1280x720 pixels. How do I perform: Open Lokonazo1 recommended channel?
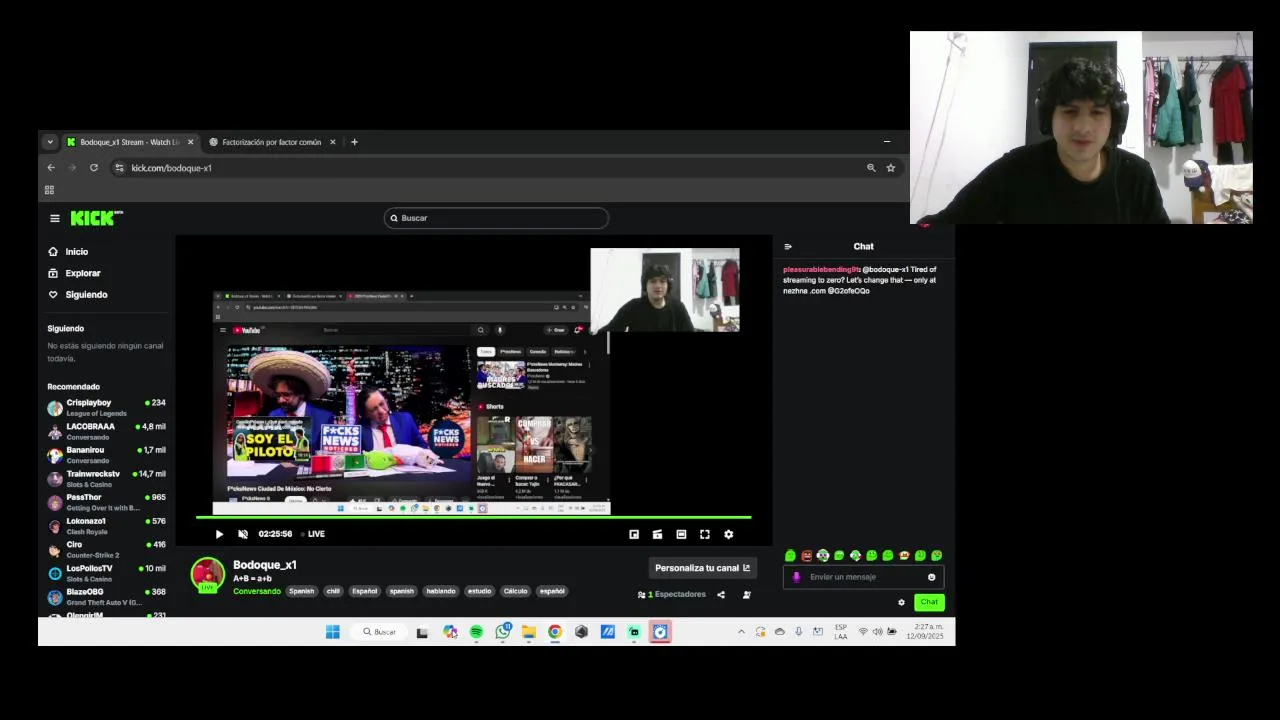106,526
